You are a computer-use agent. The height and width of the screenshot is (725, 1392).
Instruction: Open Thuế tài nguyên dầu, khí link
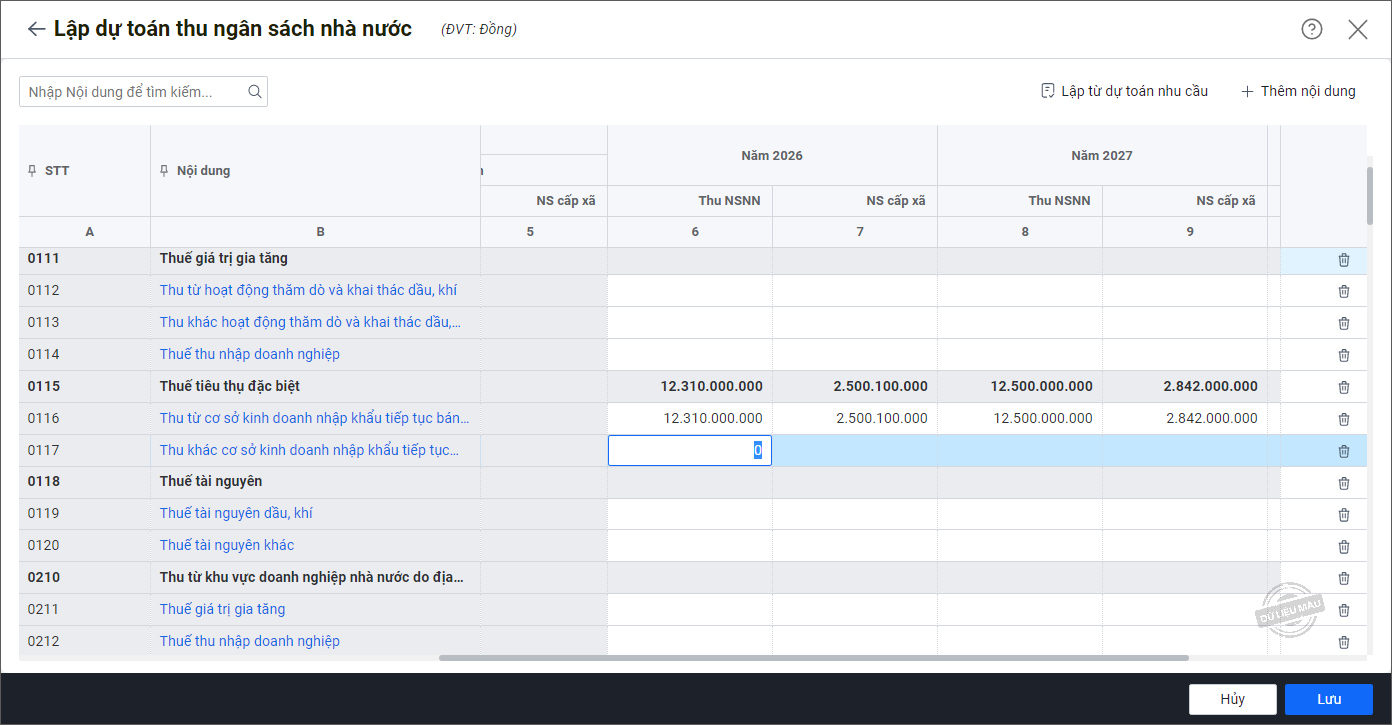tap(236, 513)
